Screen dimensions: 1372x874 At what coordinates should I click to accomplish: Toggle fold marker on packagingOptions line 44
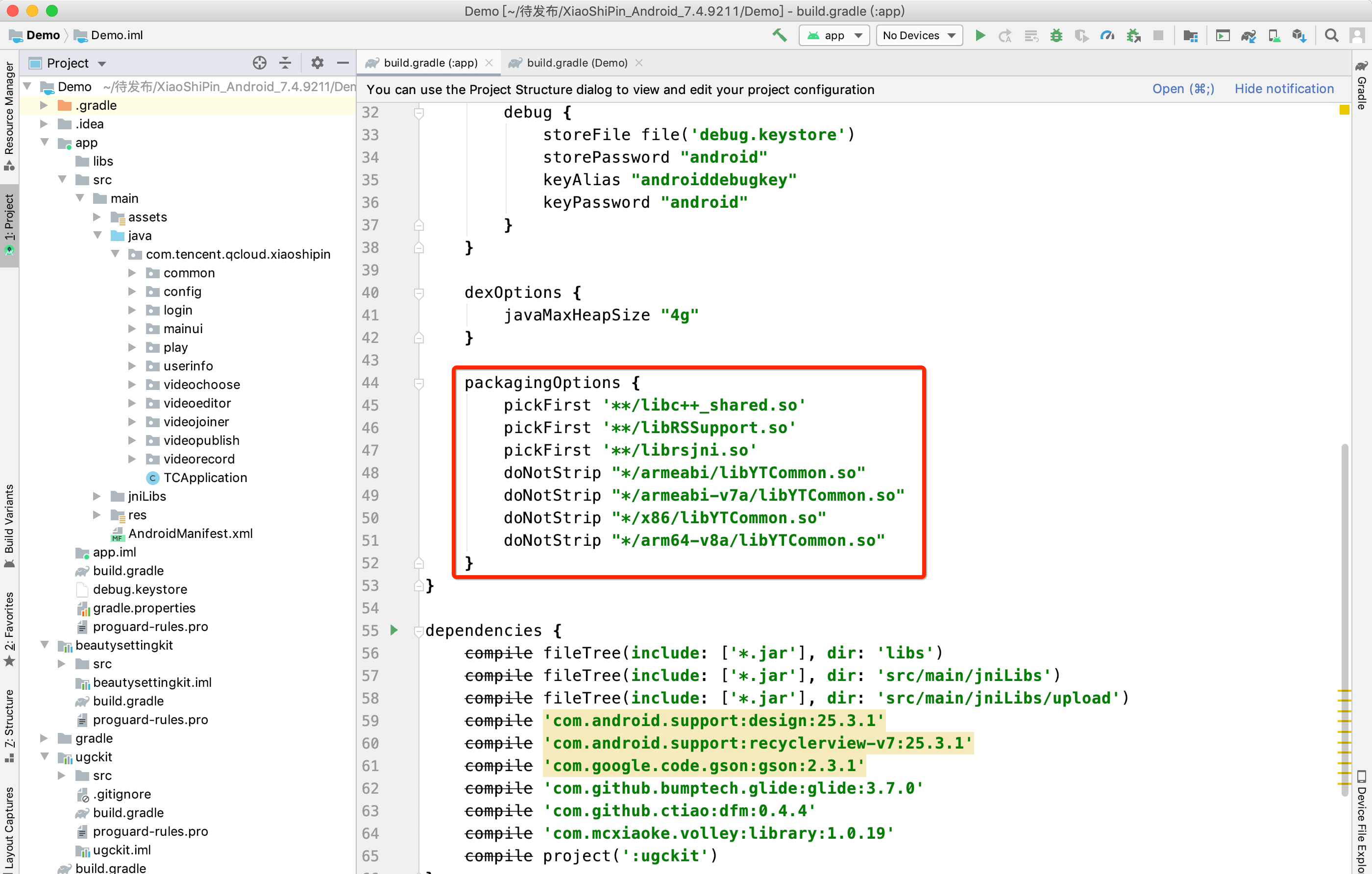coord(419,384)
